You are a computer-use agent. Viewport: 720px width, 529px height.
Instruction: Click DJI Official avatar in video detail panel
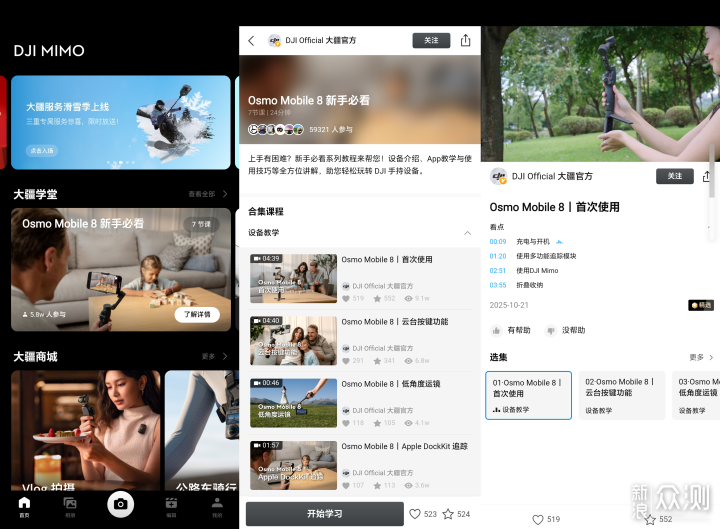(499, 176)
